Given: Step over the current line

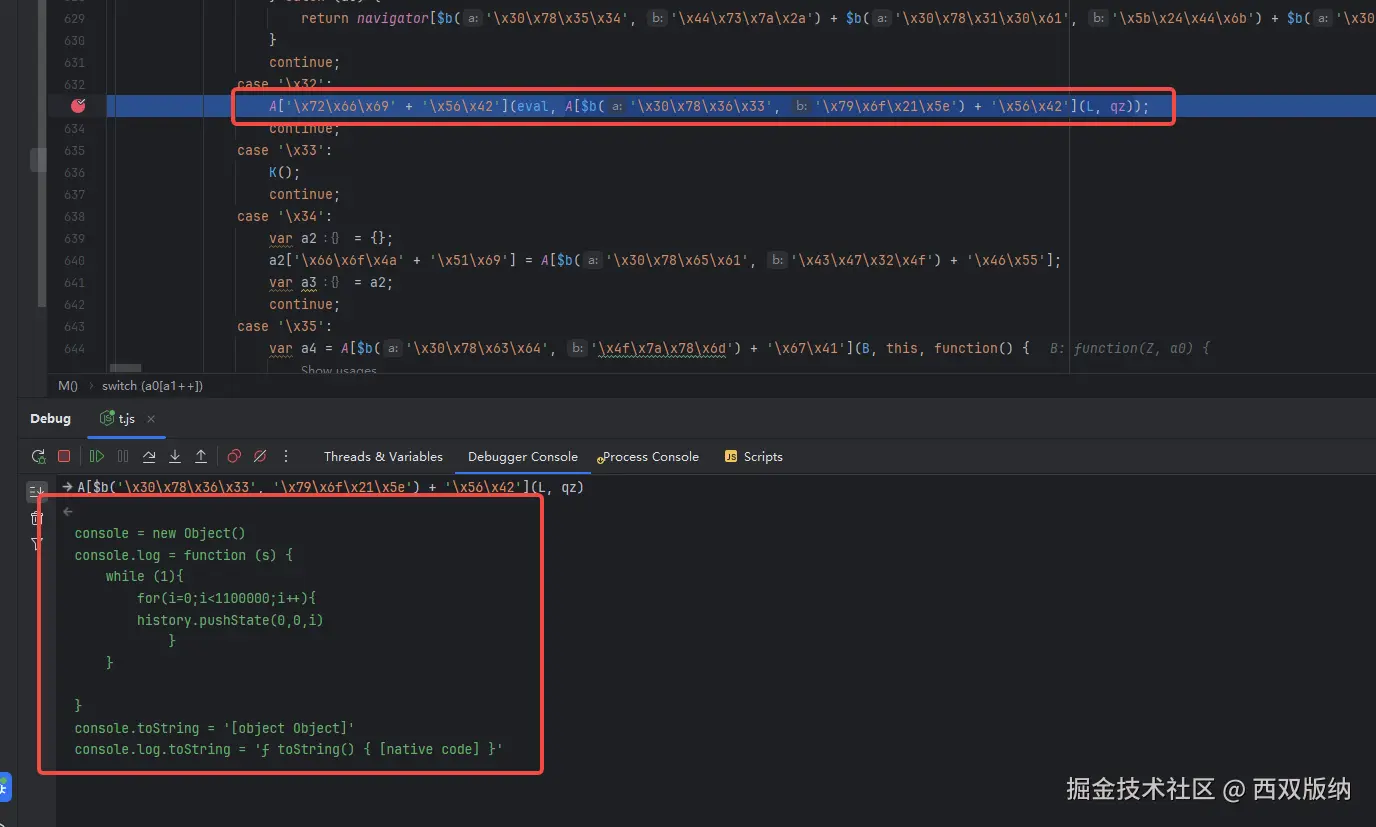Looking at the screenshot, I should (149, 456).
